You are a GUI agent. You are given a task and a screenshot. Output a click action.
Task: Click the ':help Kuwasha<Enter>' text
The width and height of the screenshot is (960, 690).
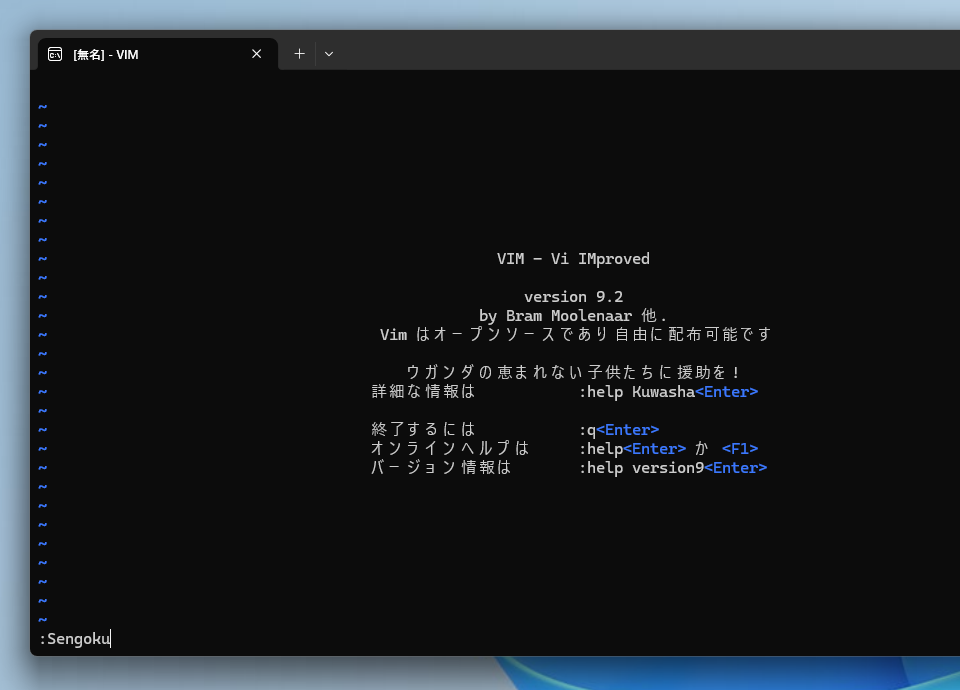point(668,392)
